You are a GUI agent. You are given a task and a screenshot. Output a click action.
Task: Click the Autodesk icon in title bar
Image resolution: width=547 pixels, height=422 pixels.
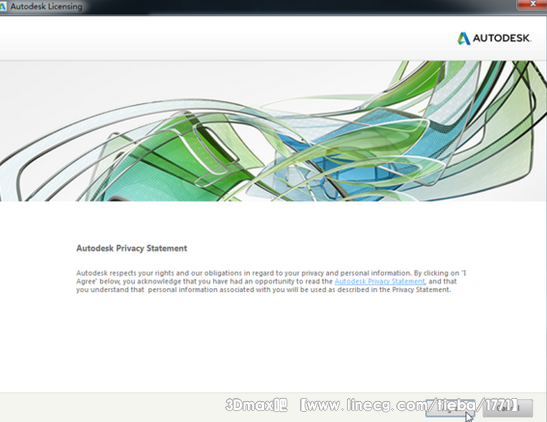[3, 6]
